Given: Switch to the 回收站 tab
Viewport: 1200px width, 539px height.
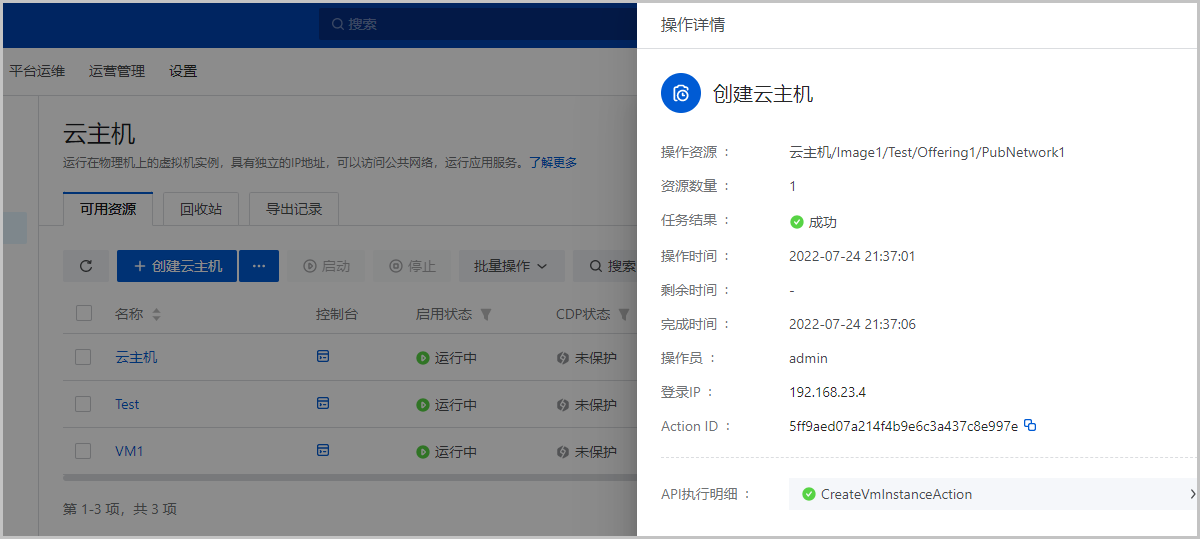Looking at the screenshot, I should point(201,210).
